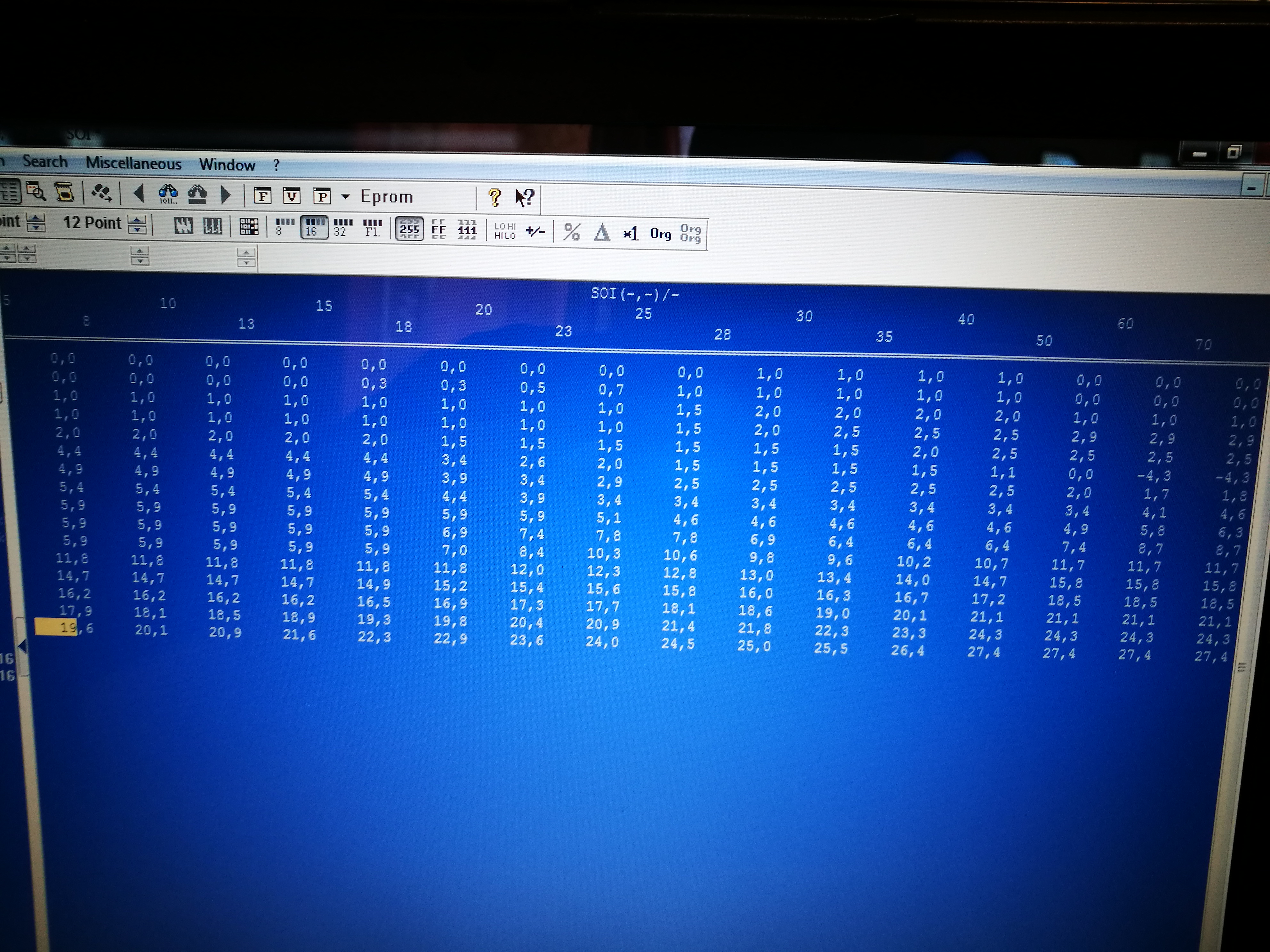1270x952 pixels.
Task: Select cell with value 25,5
Action: [x=830, y=648]
